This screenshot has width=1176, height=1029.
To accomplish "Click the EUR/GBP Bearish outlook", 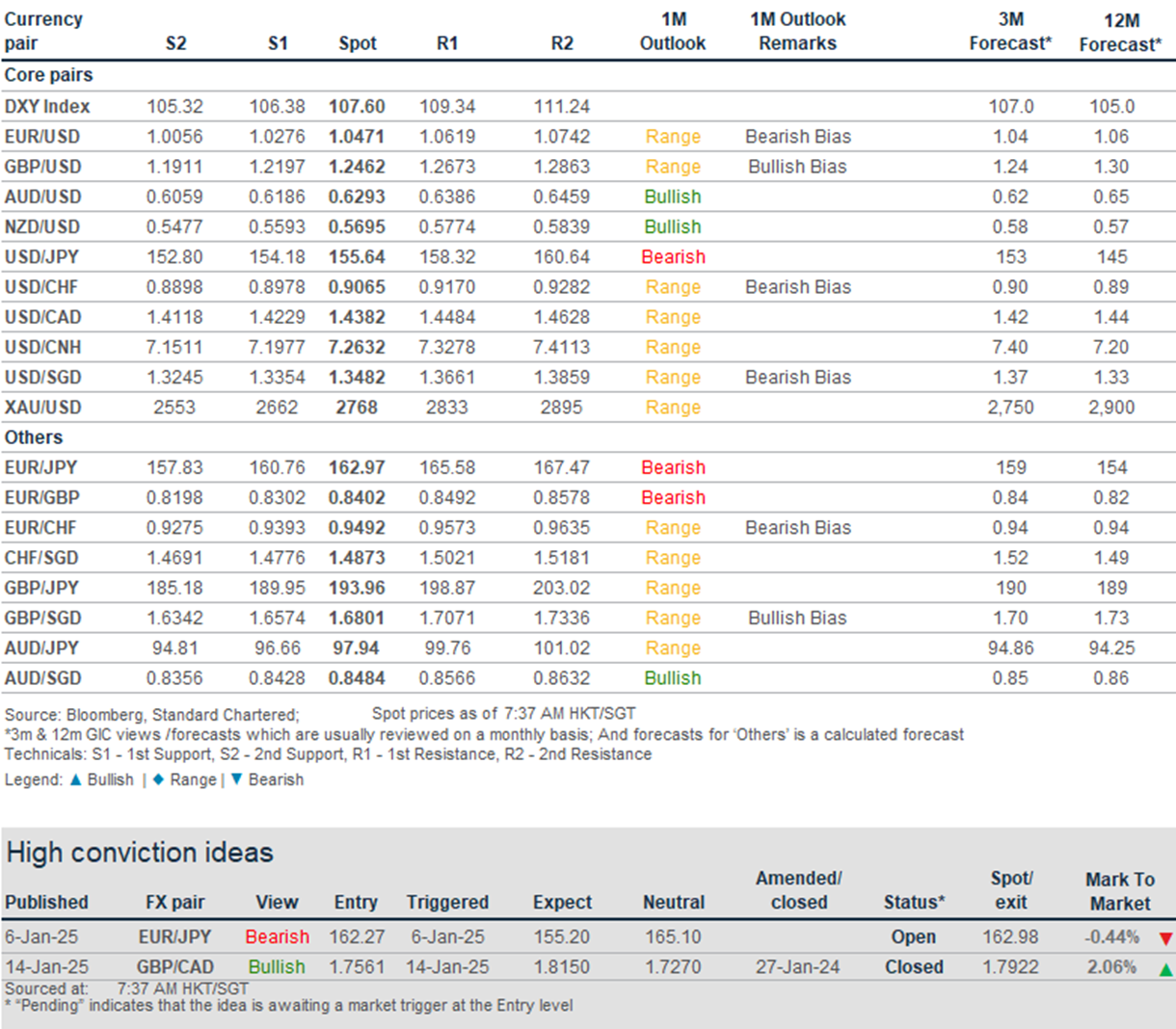I will pos(674,497).
